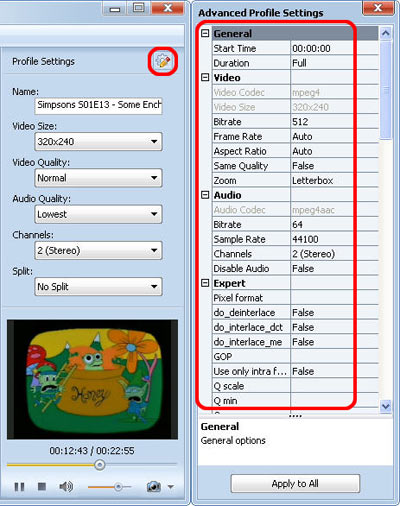Open the snapshot options arrow
The image size is (400, 506).
pos(171,487)
